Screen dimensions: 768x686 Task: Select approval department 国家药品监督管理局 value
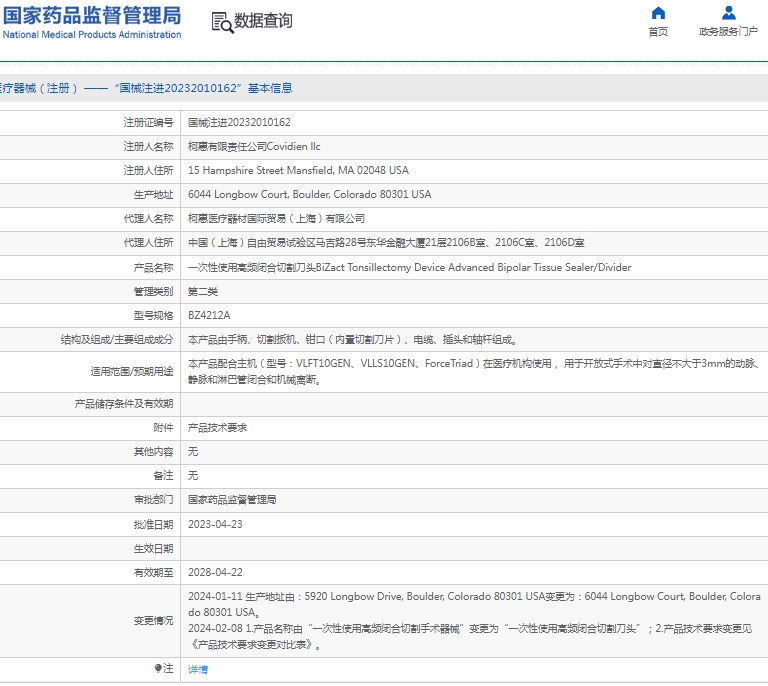click(x=232, y=499)
